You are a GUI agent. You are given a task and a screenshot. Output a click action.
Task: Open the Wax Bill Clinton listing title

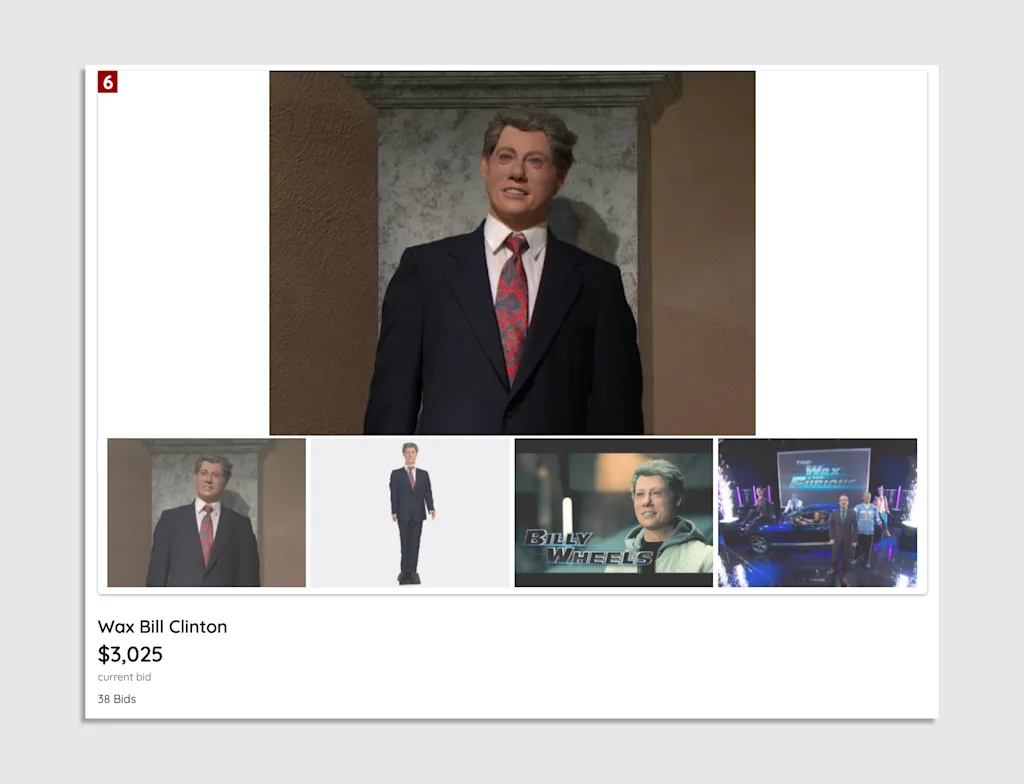pos(161,627)
